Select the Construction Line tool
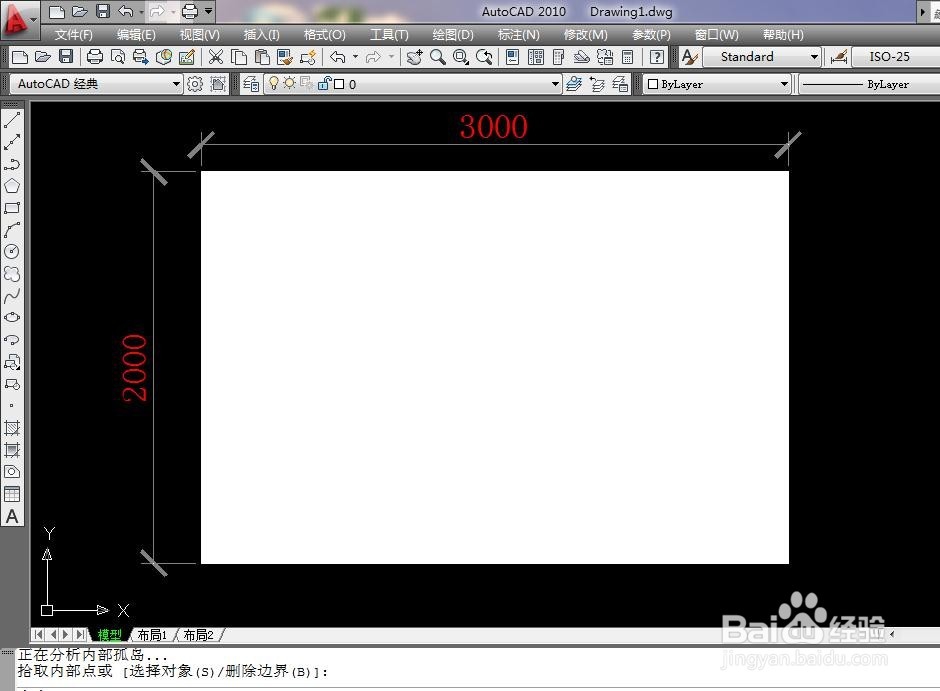The image size is (940, 691). (12, 142)
